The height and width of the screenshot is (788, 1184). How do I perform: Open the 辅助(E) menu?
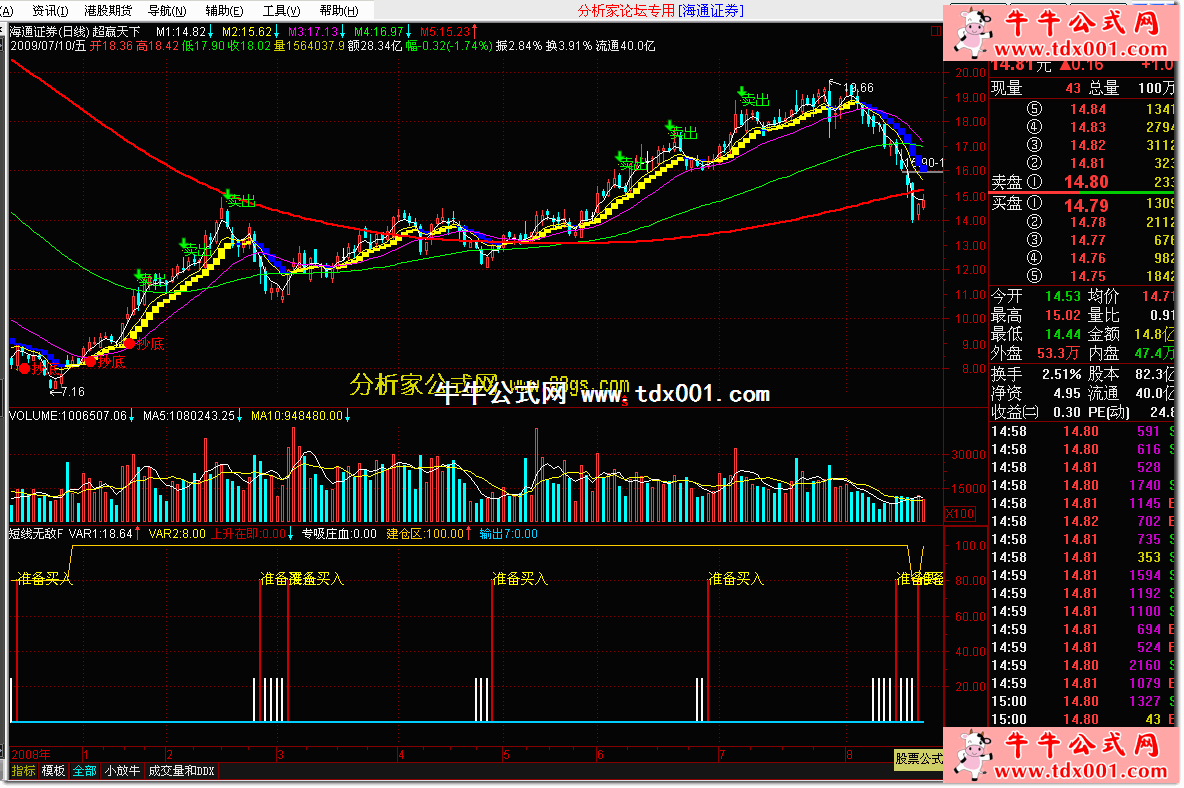[x=224, y=11]
